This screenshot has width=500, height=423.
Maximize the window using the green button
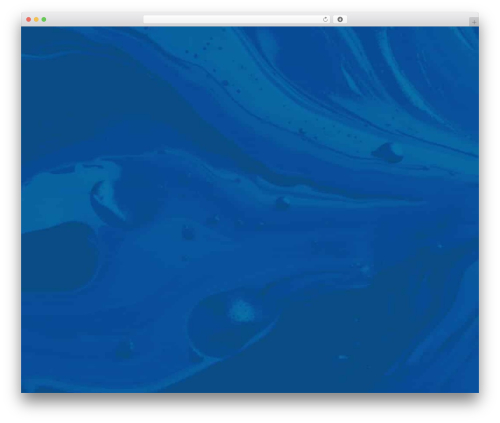[44, 20]
